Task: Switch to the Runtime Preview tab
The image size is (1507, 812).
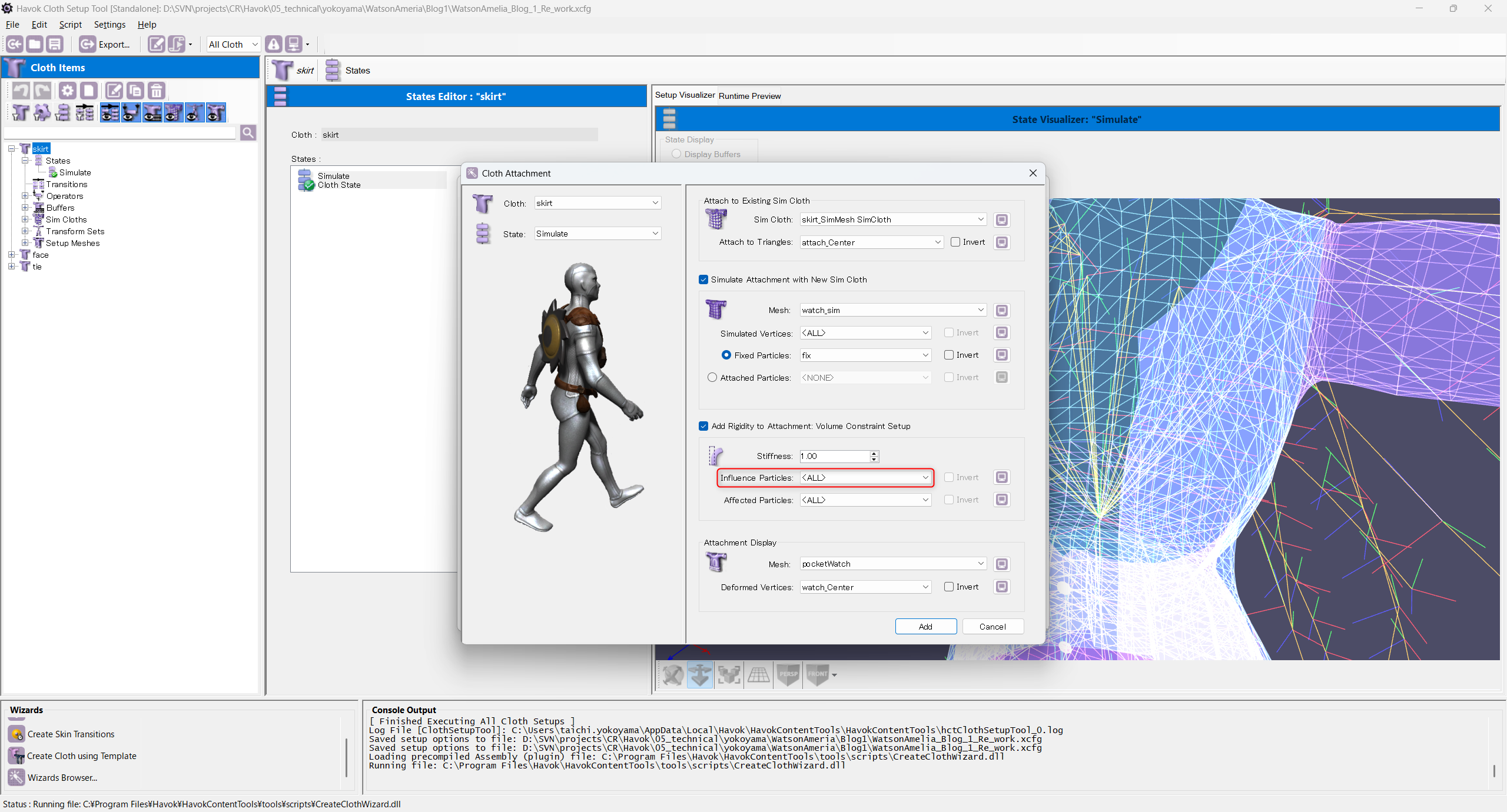Action: pyautogui.click(x=749, y=96)
